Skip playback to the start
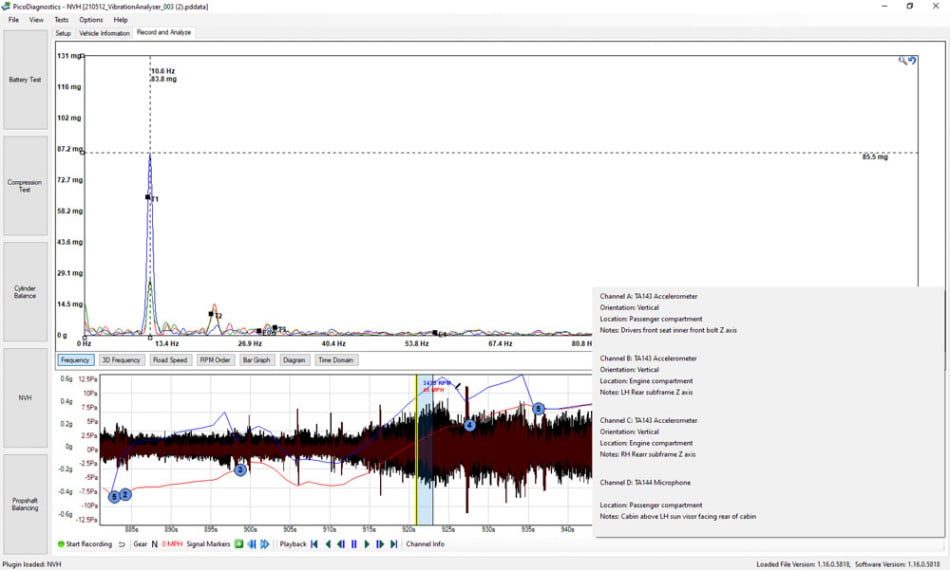 point(314,544)
